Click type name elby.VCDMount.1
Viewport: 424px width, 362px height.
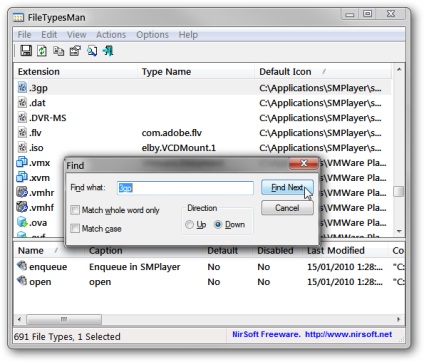tap(179, 148)
